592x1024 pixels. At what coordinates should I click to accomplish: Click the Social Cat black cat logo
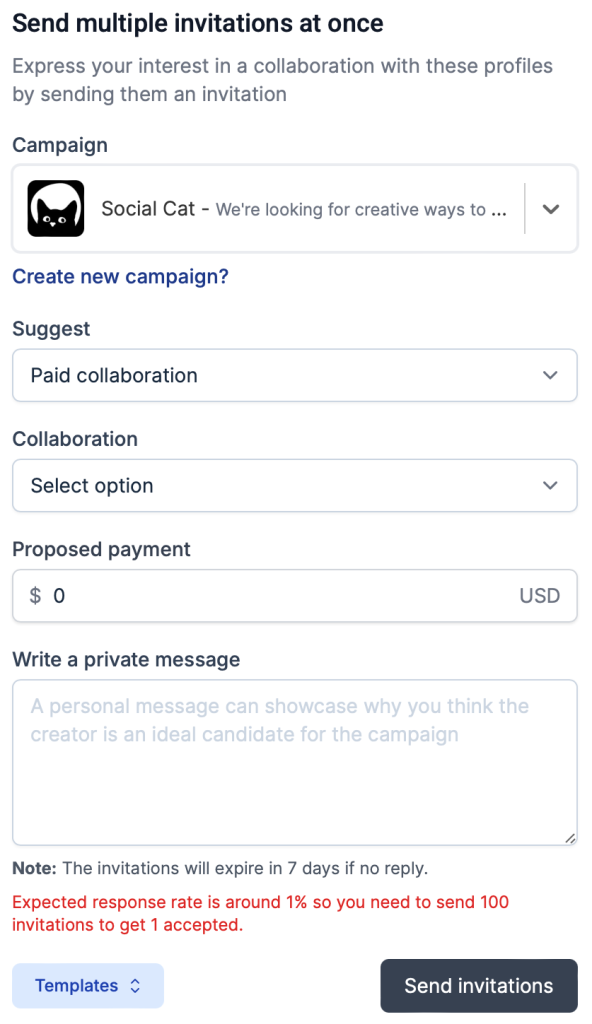coord(56,208)
